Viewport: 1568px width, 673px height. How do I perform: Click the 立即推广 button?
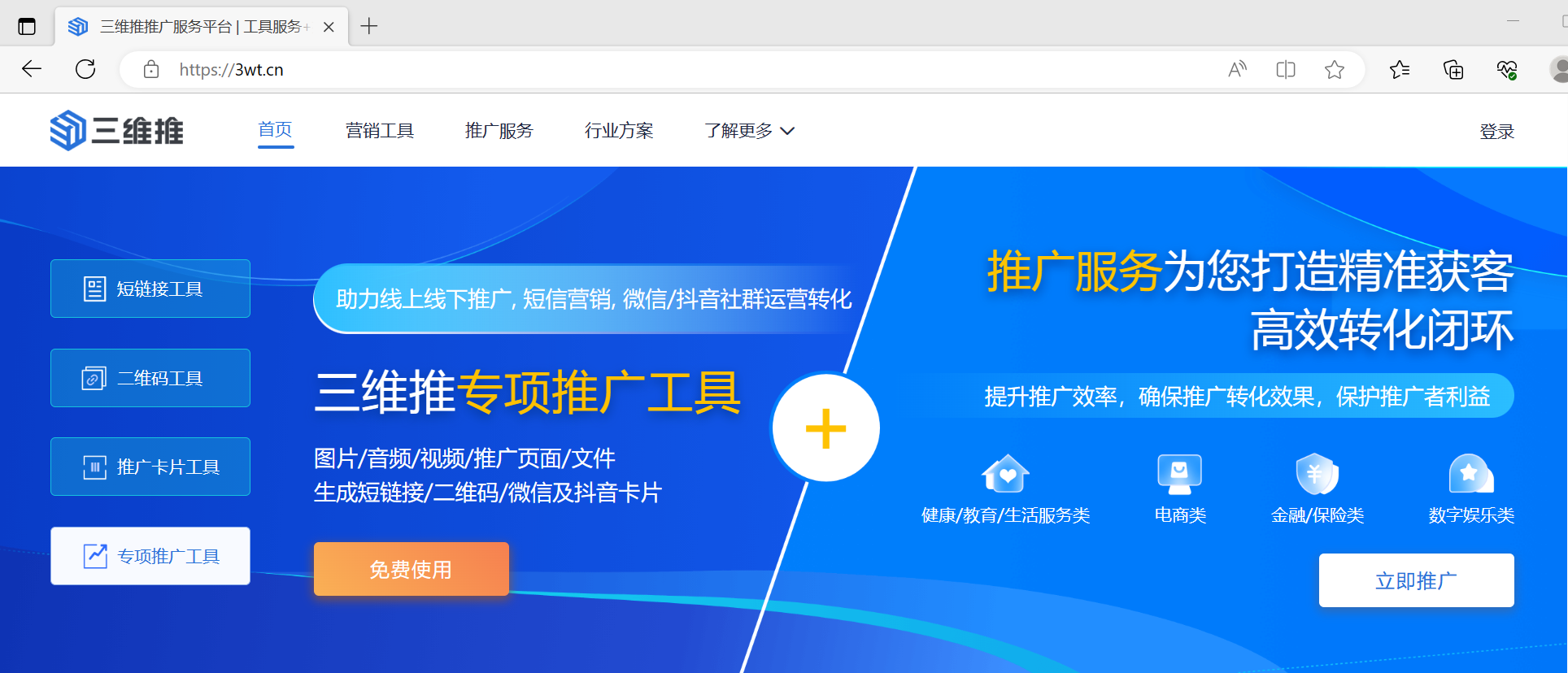1417,580
